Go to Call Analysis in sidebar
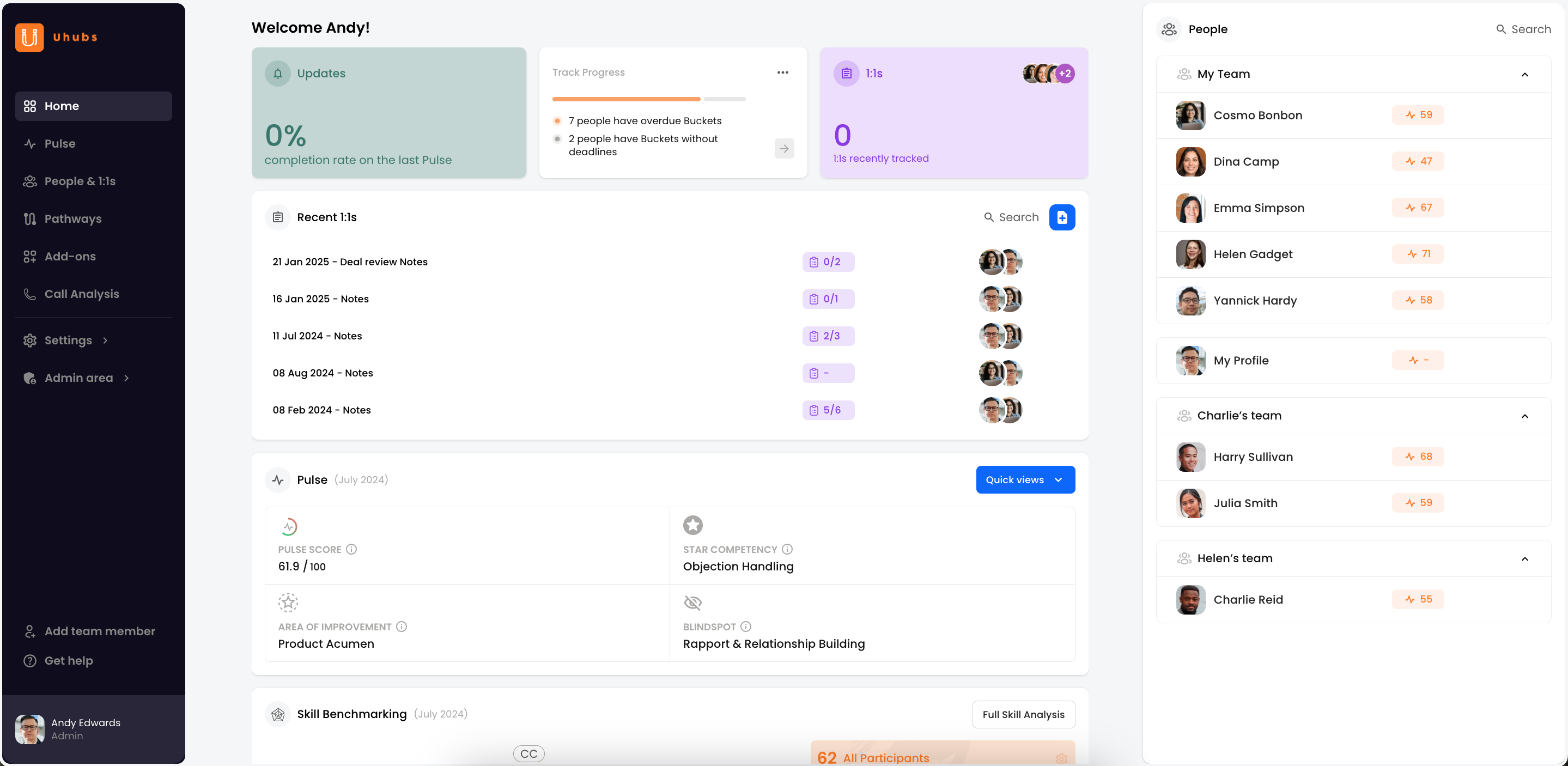 pos(82,294)
